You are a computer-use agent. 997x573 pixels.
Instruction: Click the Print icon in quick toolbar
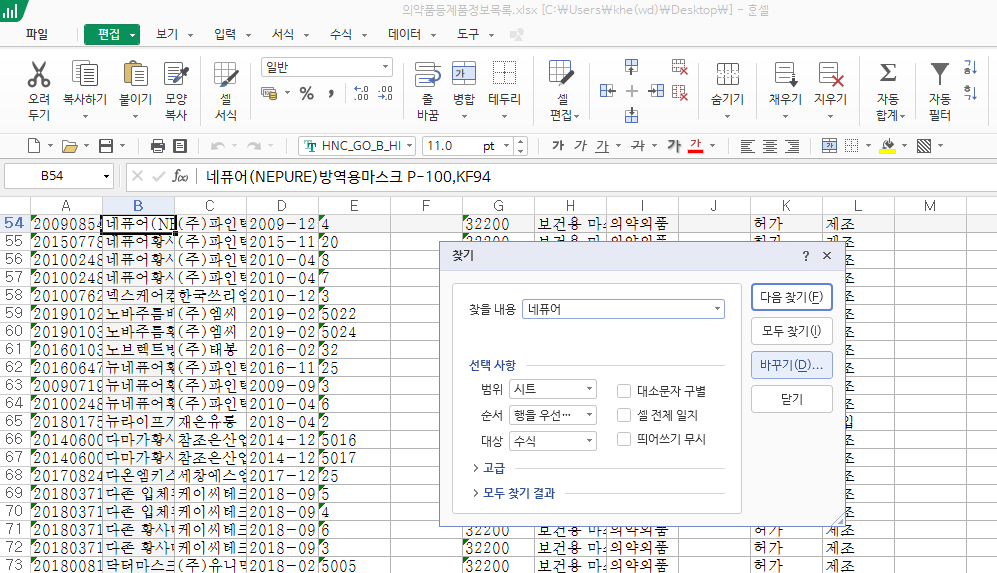pyautogui.click(x=158, y=146)
